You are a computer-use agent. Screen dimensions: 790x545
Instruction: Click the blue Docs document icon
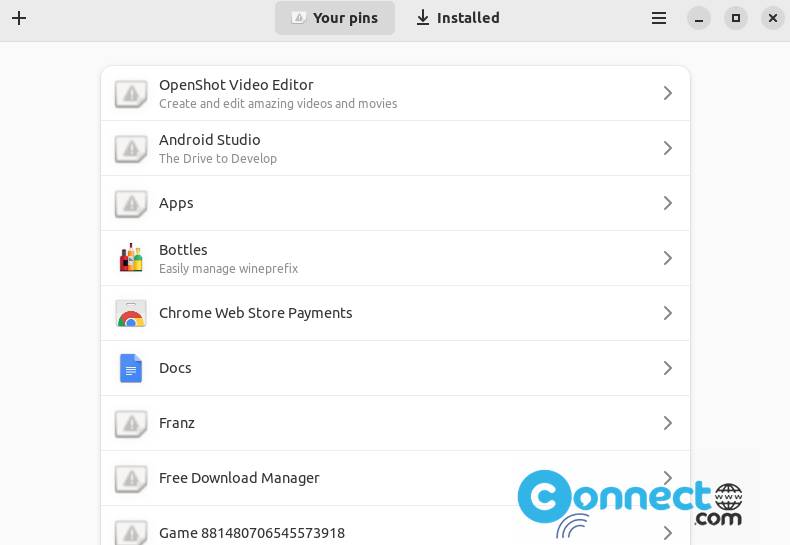coord(131,368)
